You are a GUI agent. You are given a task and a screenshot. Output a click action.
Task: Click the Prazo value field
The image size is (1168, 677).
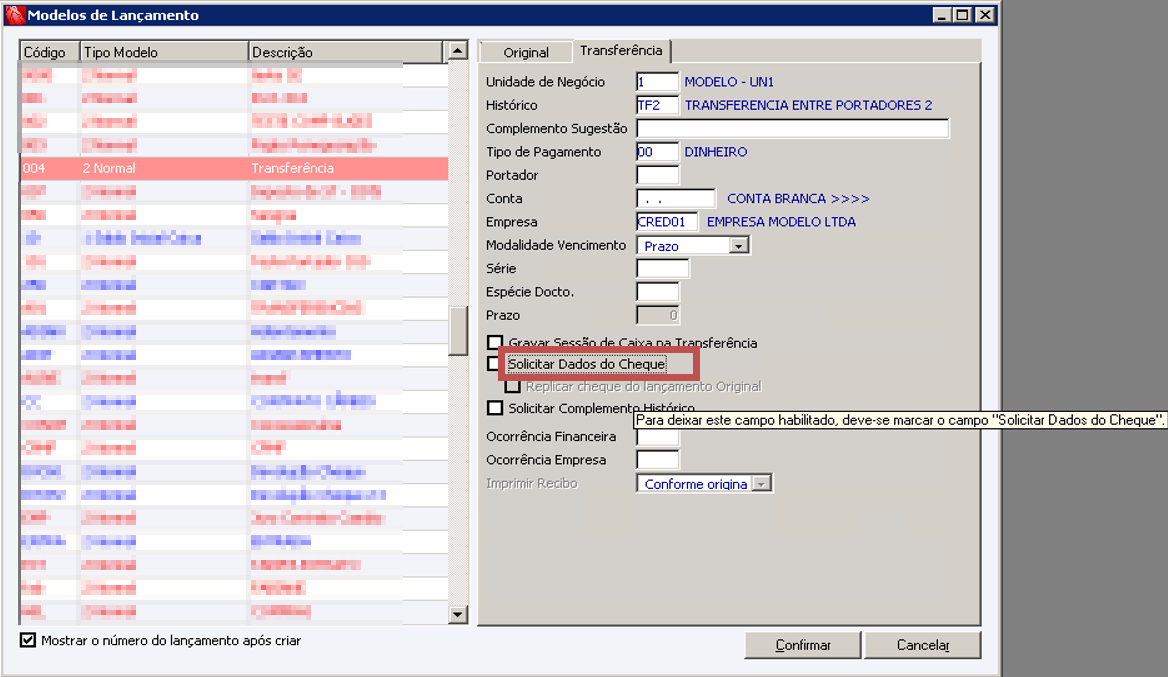click(x=657, y=315)
